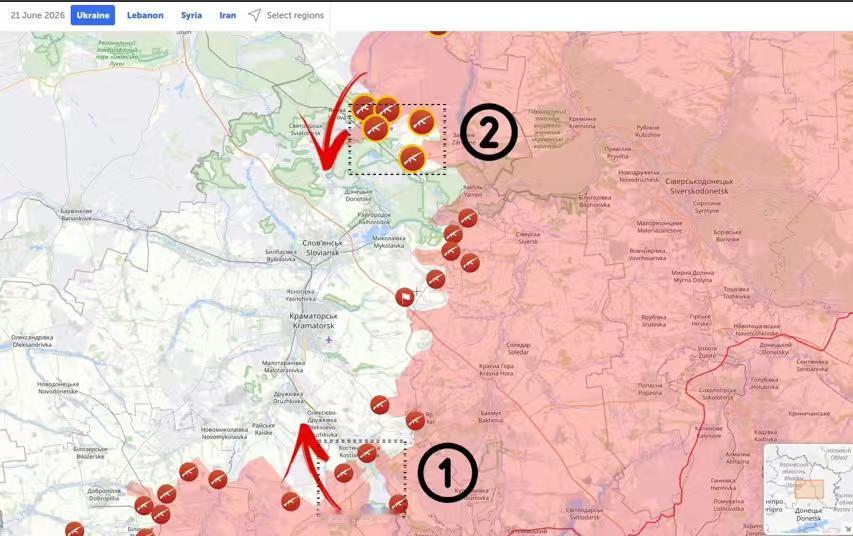Click the flag event marker east of Kramatorsk
This screenshot has width=853, height=536.
point(405,297)
